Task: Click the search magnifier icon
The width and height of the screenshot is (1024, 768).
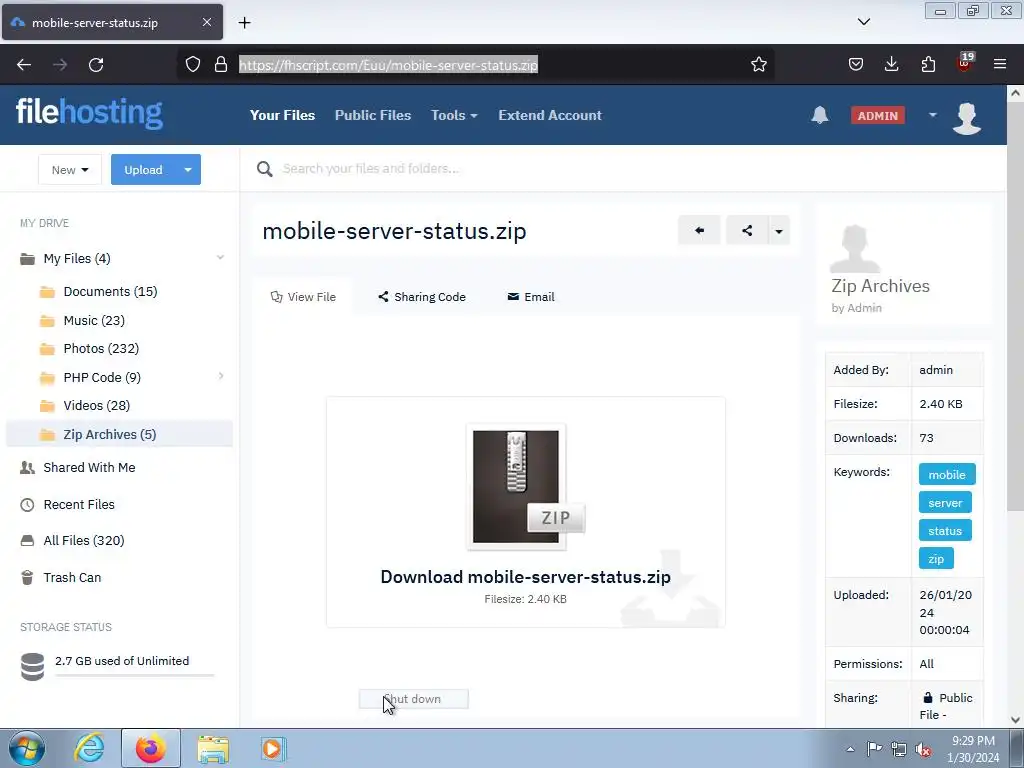Action: [x=264, y=169]
